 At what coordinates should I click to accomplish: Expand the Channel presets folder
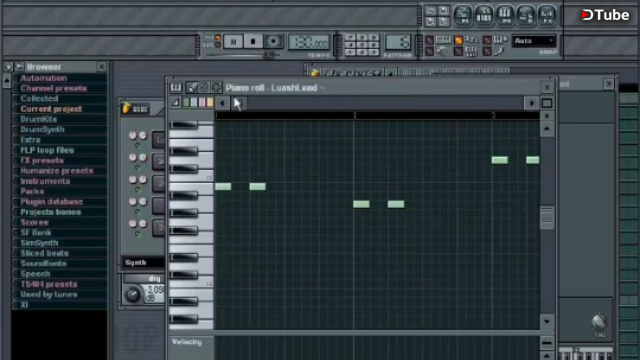pyautogui.click(x=53, y=88)
